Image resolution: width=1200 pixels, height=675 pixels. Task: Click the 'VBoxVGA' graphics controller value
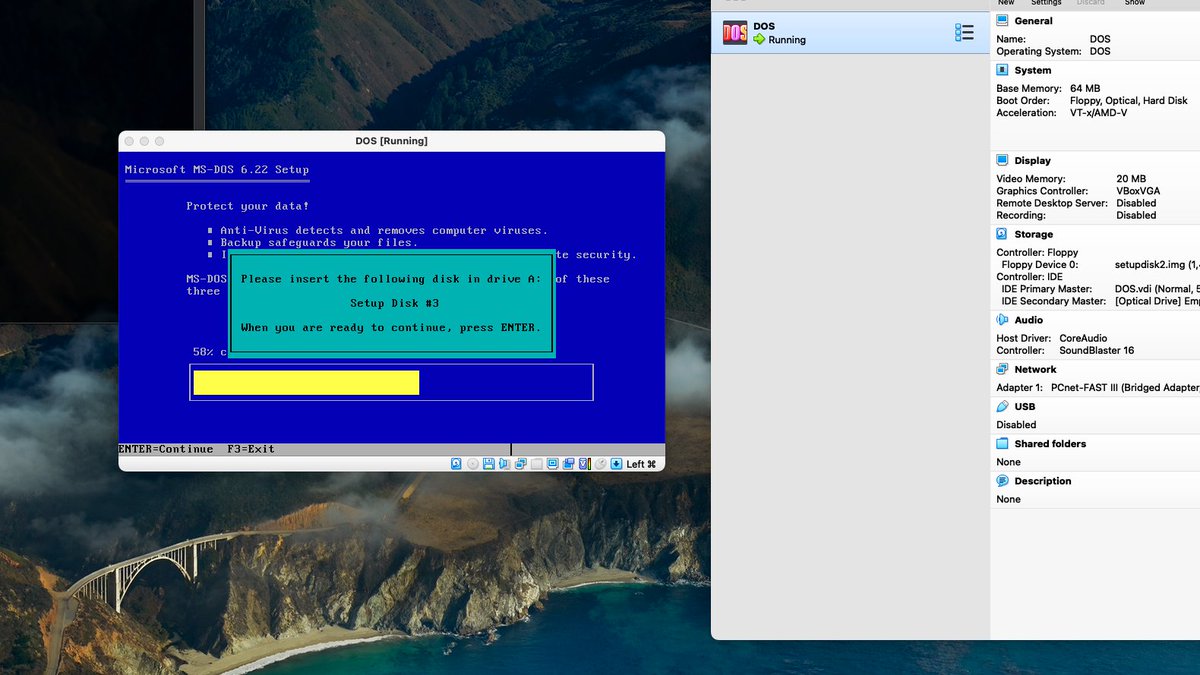pos(1138,191)
